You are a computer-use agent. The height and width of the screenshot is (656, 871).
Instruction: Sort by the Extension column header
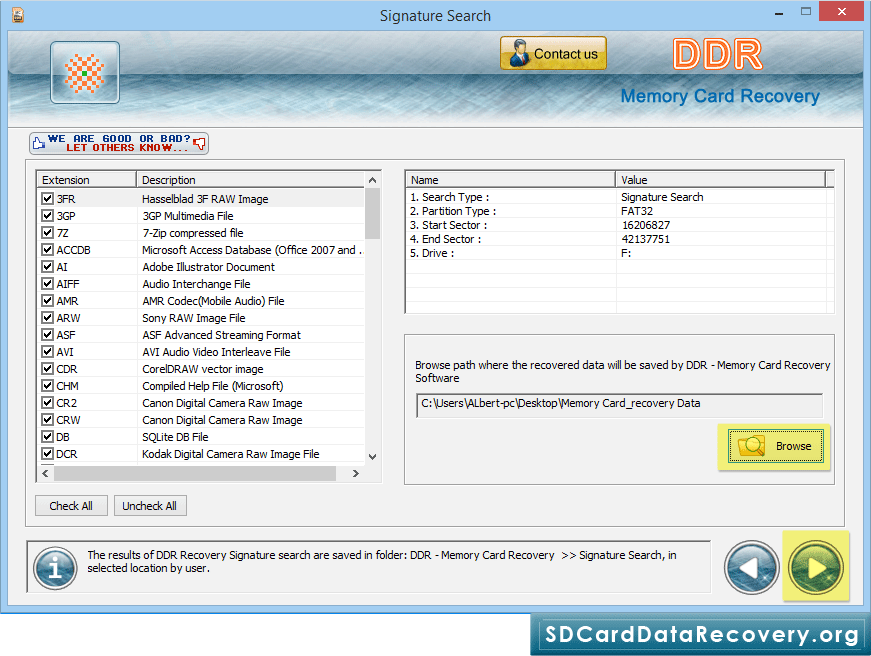[x=86, y=180]
